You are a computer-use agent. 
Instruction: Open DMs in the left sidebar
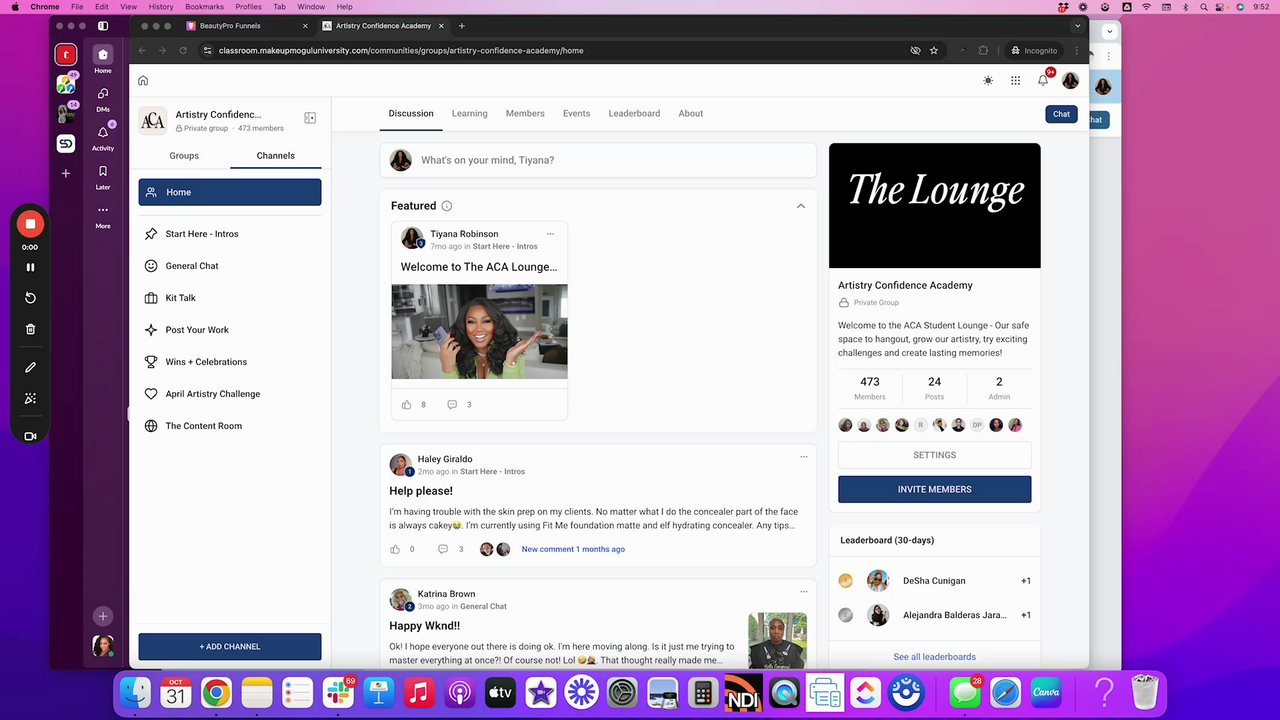pos(103,94)
